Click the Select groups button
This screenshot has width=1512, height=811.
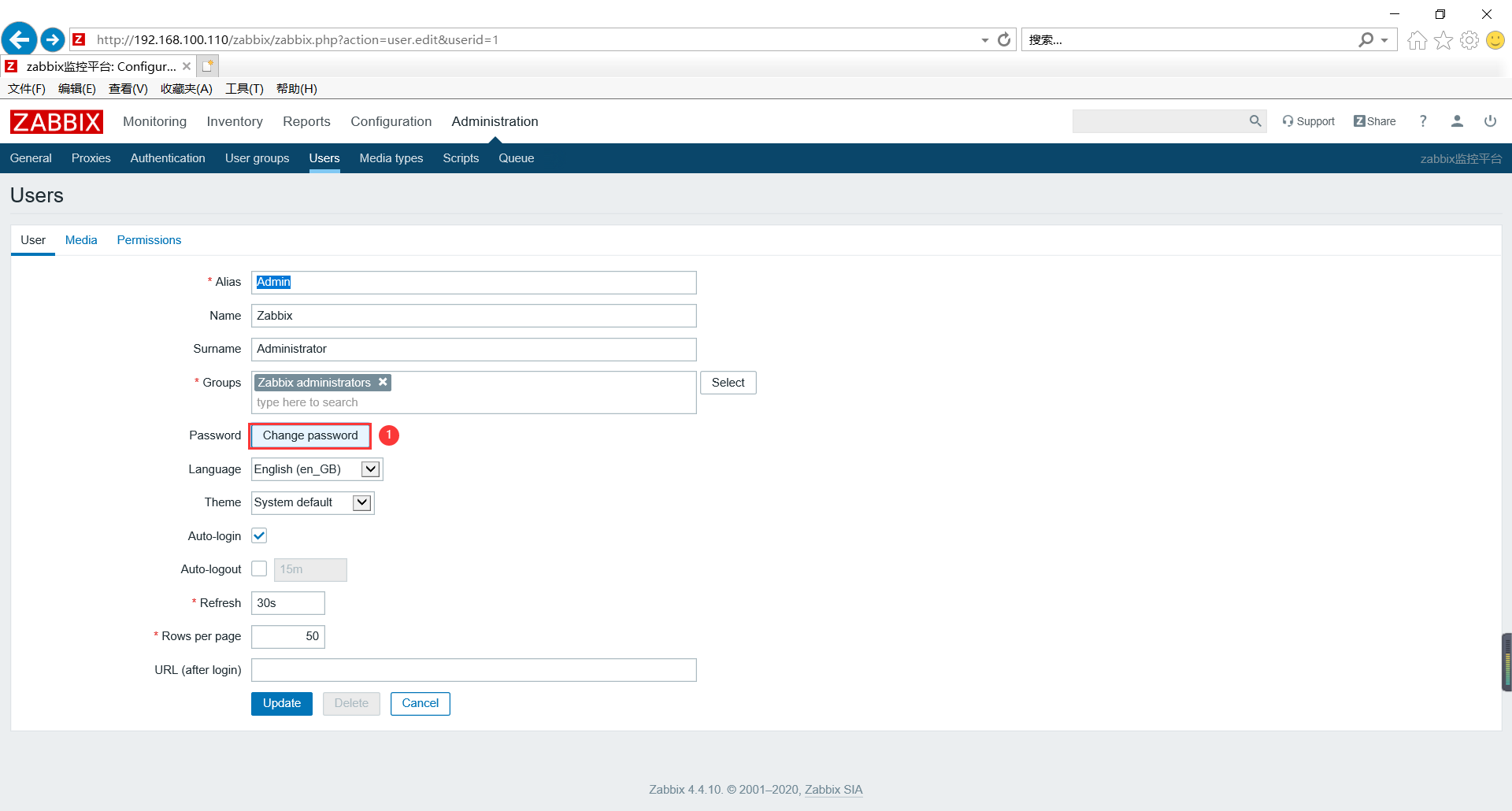[728, 383]
